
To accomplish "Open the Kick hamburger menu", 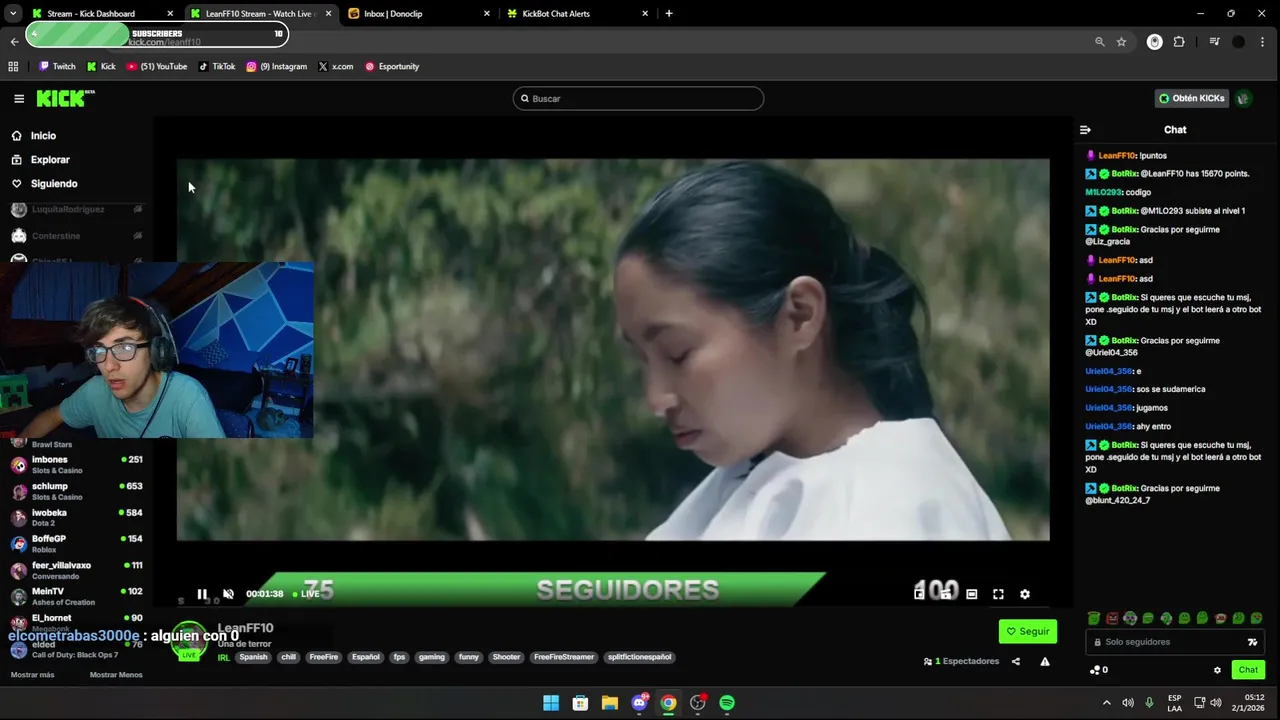I will pyautogui.click(x=19, y=98).
